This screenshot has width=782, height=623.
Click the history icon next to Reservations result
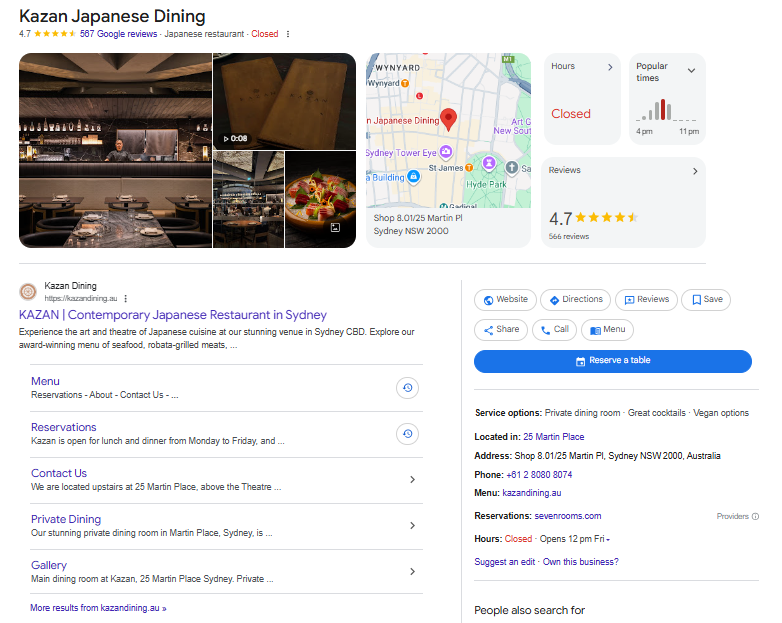pos(407,433)
